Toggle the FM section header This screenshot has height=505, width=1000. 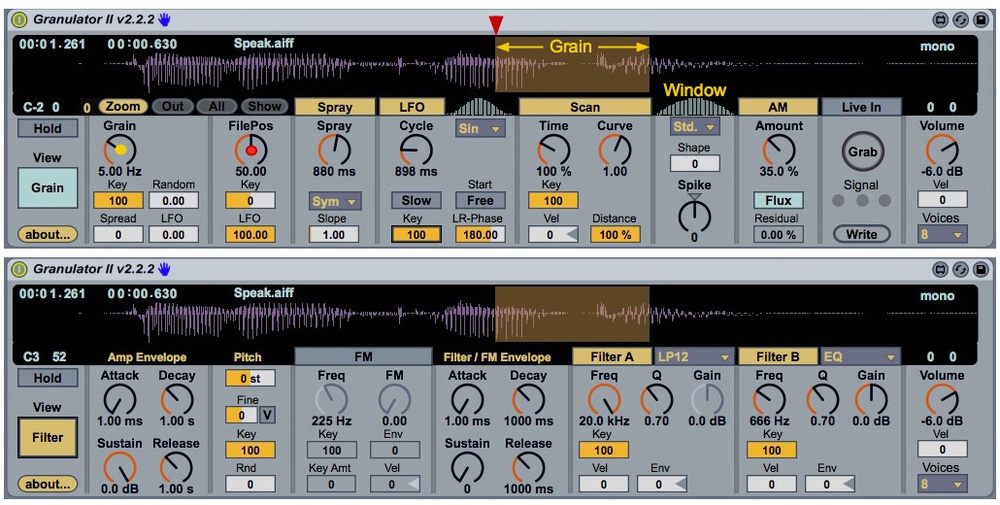coord(363,356)
